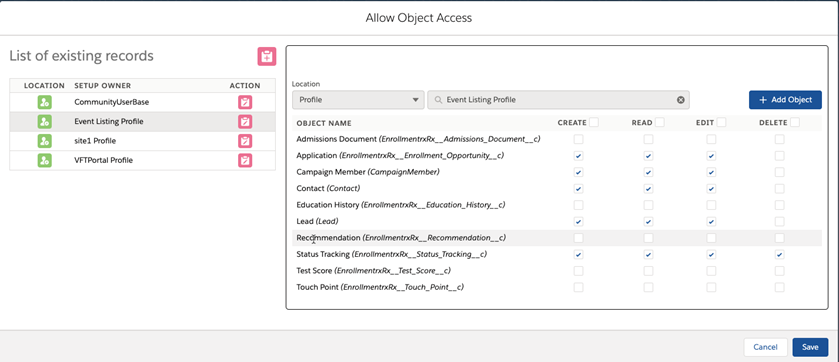The width and height of the screenshot is (839, 362).
Task: Toggle Edit permission for Contact
Action: pyautogui.click(x=711, y=189)
